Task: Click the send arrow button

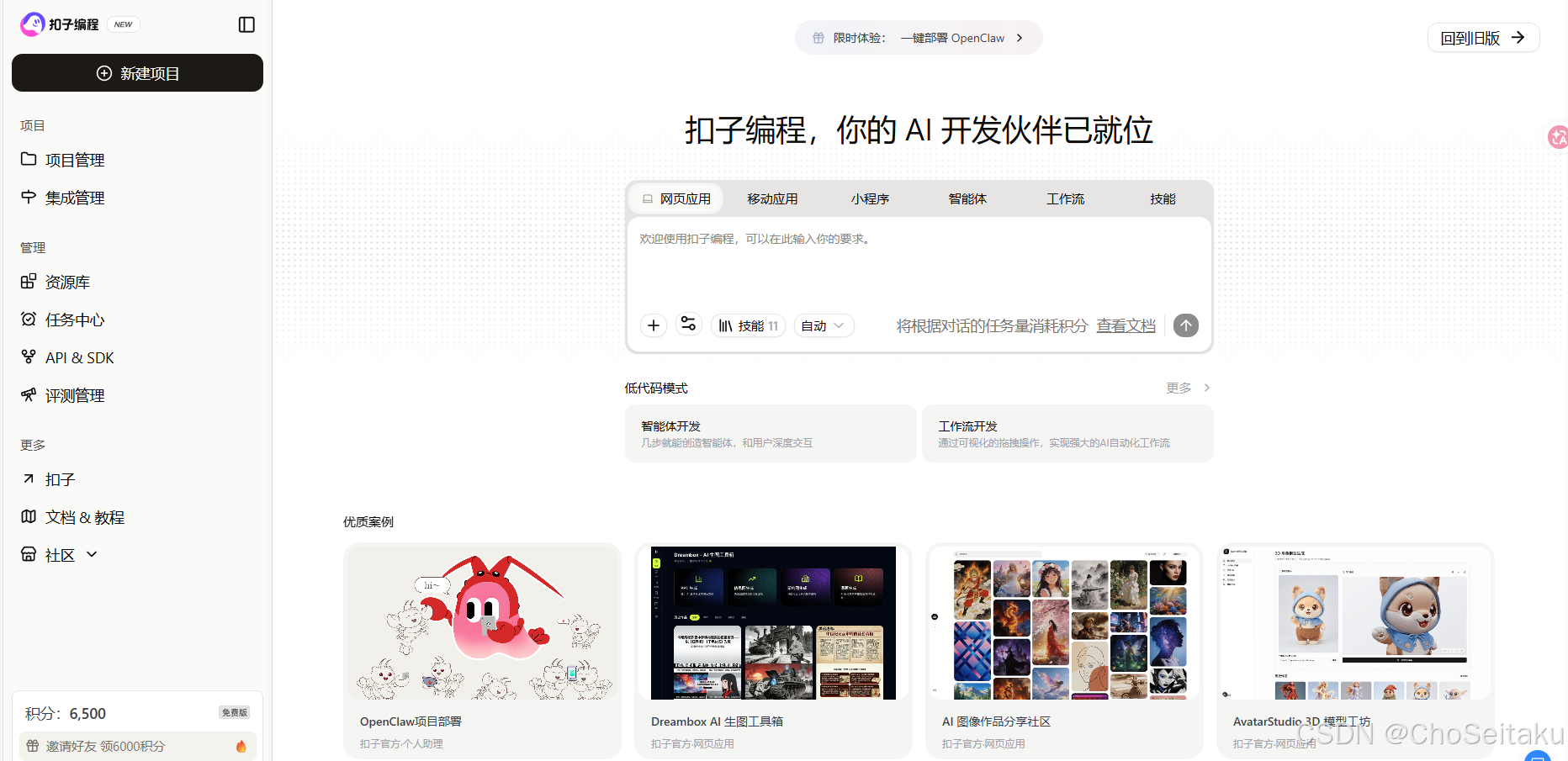Action: tap(1186, 325)
